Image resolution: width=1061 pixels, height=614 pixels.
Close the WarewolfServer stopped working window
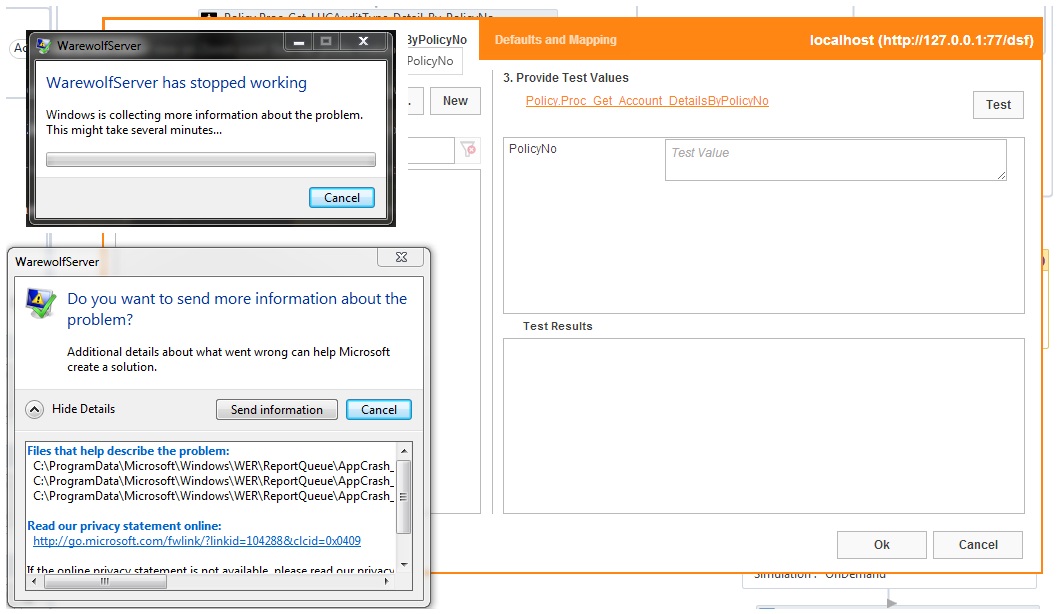point(363,41)
